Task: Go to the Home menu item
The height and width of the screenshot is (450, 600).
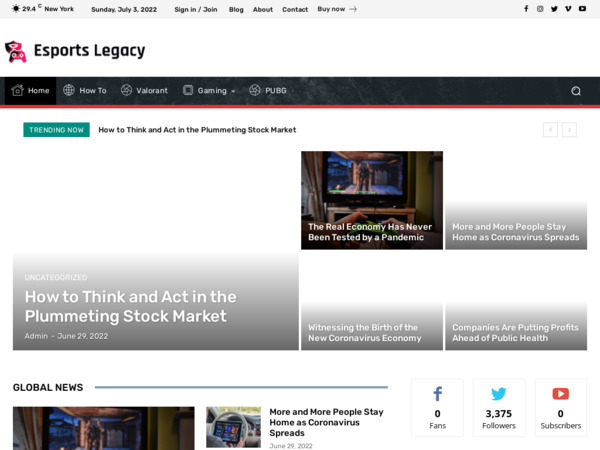Action: (x=31, y=91)
